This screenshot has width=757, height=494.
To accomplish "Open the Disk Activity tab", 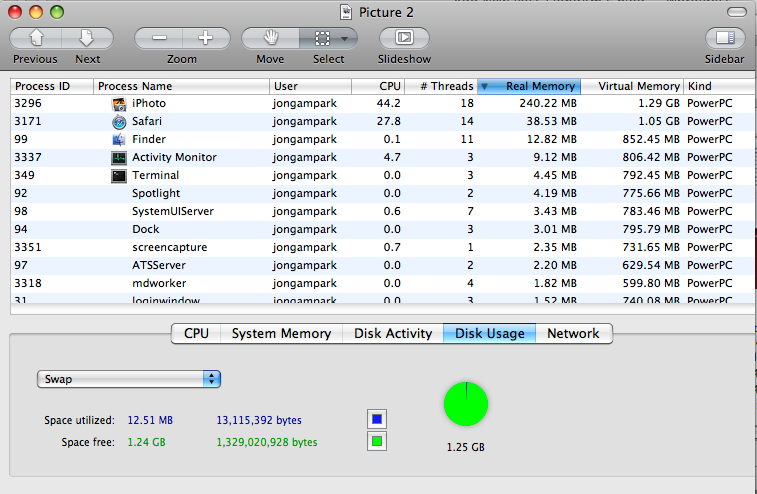I will (393, 334).
